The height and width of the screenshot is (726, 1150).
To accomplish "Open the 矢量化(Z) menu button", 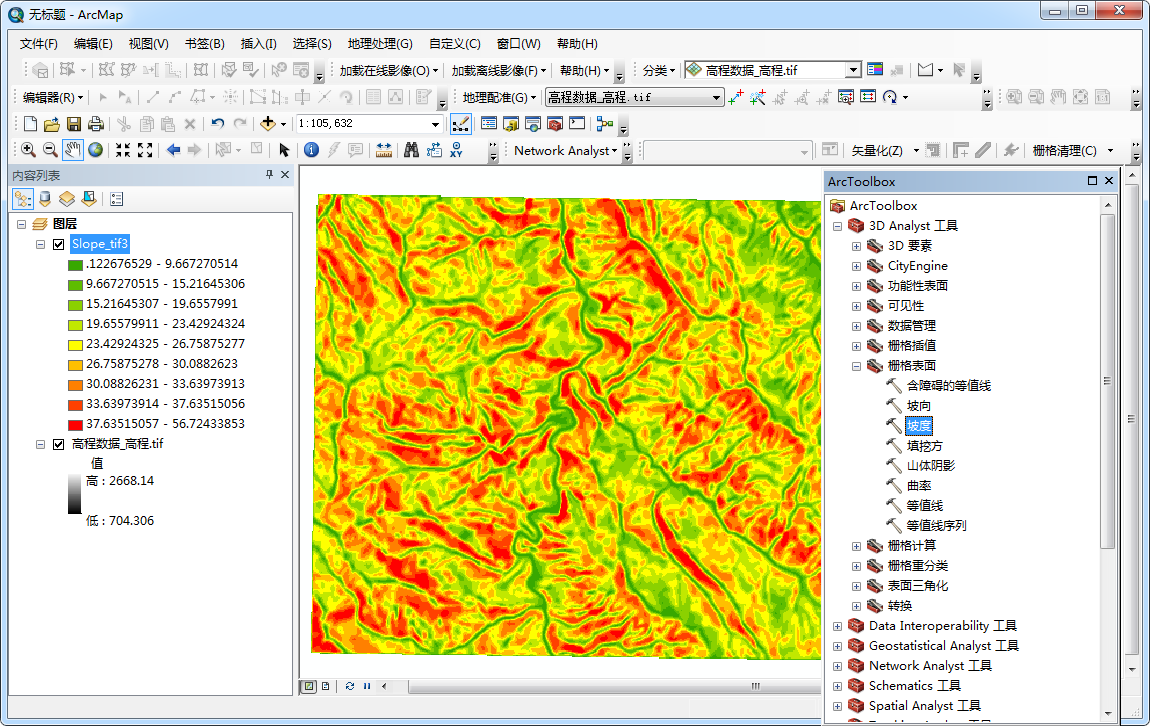I will [885, 150].
